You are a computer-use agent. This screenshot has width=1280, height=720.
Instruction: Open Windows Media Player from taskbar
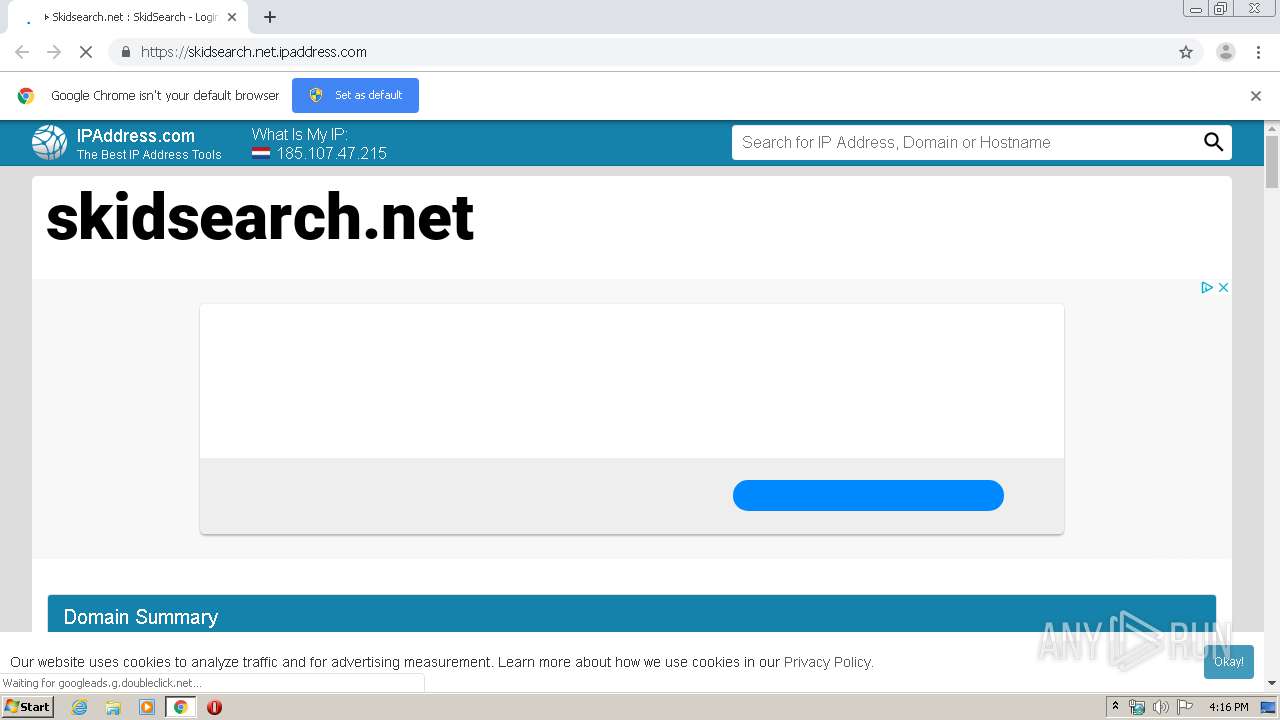coord(147,707)
